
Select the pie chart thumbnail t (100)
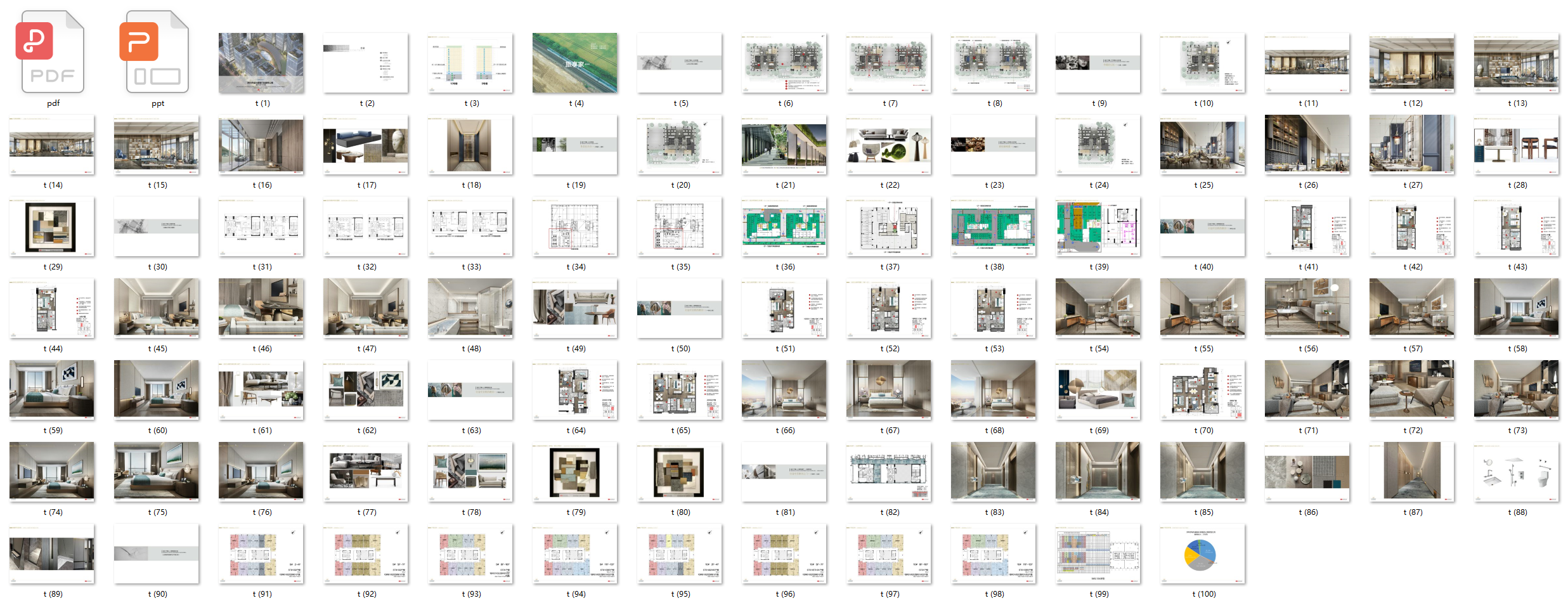(x=1203, y=554)
